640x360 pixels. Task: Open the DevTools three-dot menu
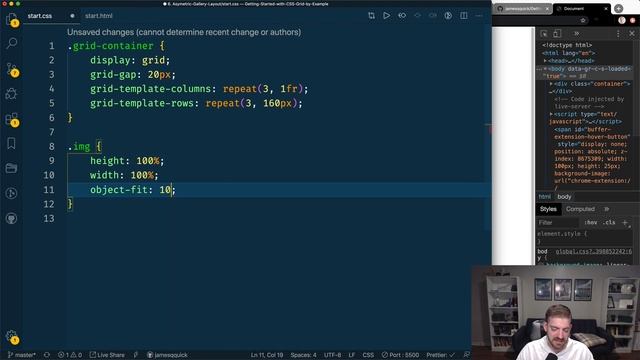coord(618,33)
